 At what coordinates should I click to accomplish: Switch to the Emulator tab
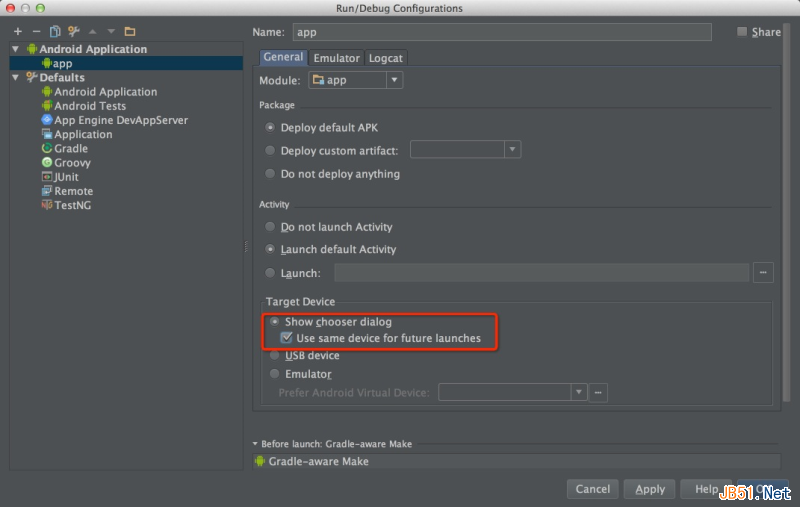[x=336, y=58]
